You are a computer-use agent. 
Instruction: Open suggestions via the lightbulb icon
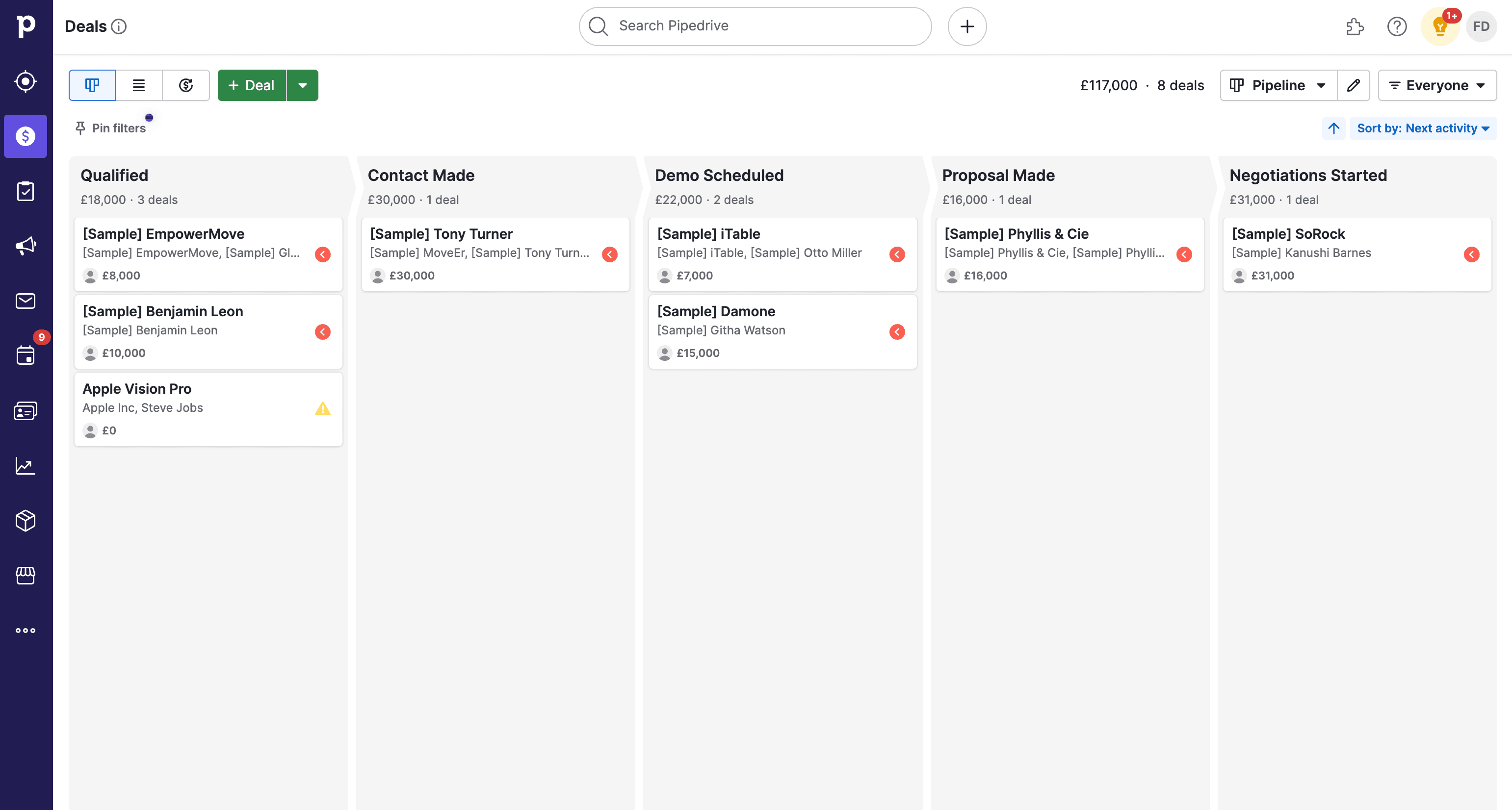pyautogui.click(x=1438, y=26)
